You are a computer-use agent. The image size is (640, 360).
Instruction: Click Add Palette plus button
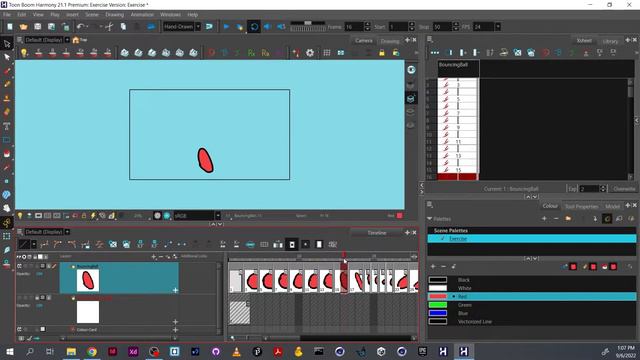[544, 219]
